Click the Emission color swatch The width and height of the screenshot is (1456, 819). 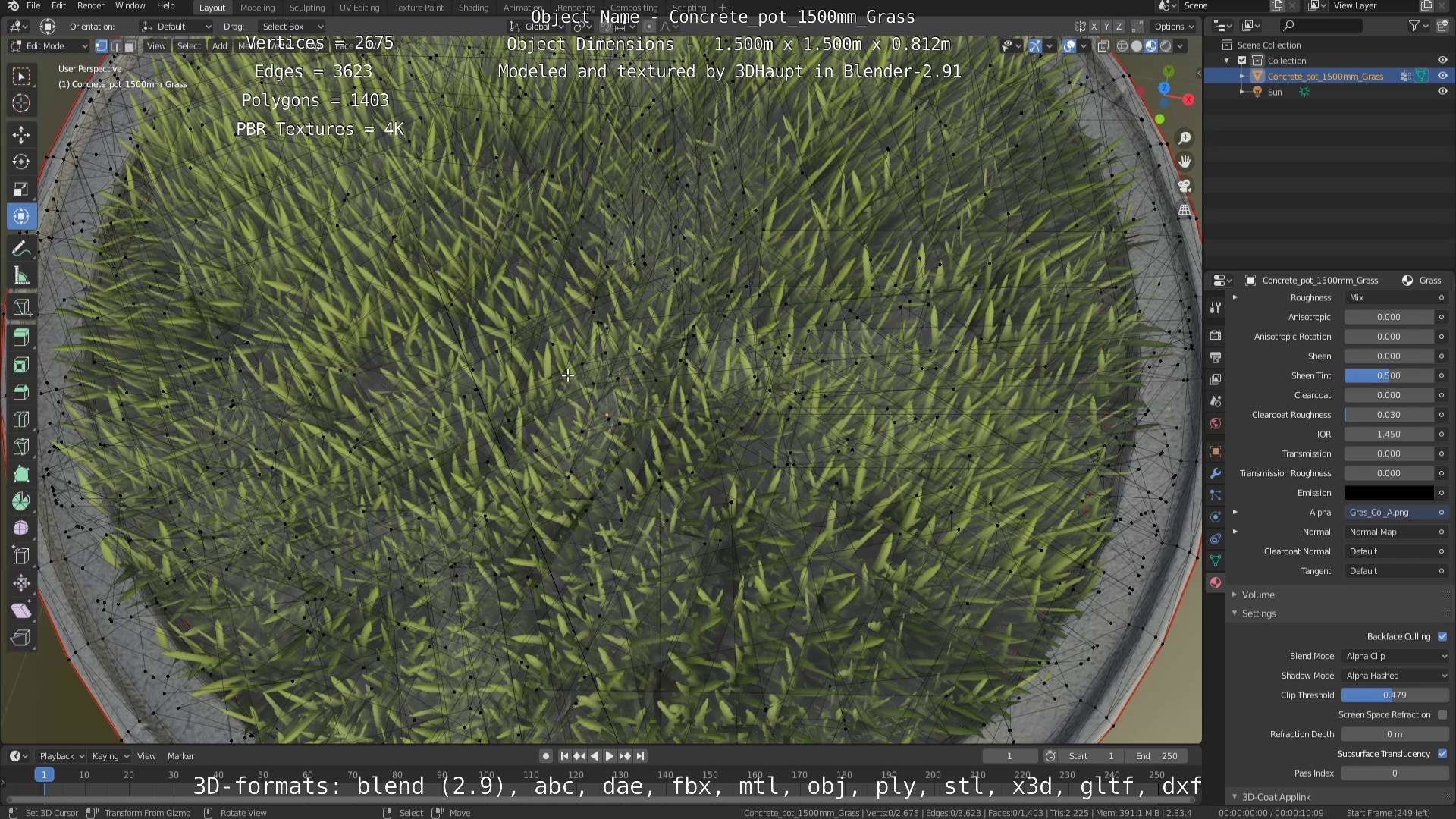(x=1389, y=493)
